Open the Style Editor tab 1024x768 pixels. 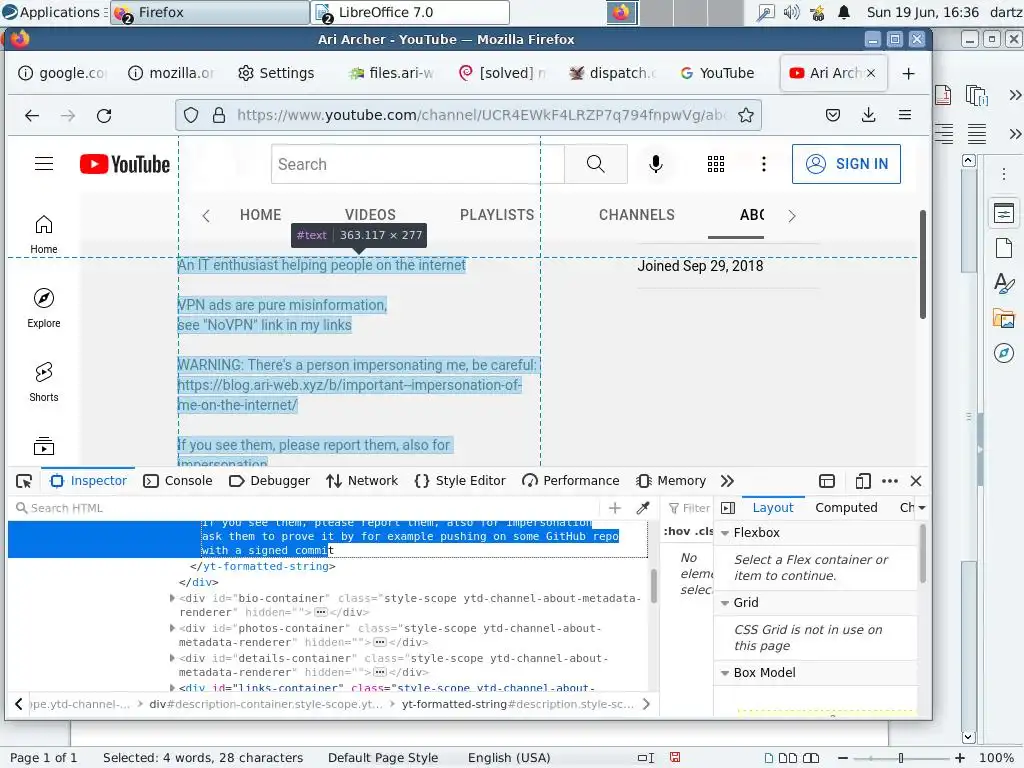tap(460, 481)
